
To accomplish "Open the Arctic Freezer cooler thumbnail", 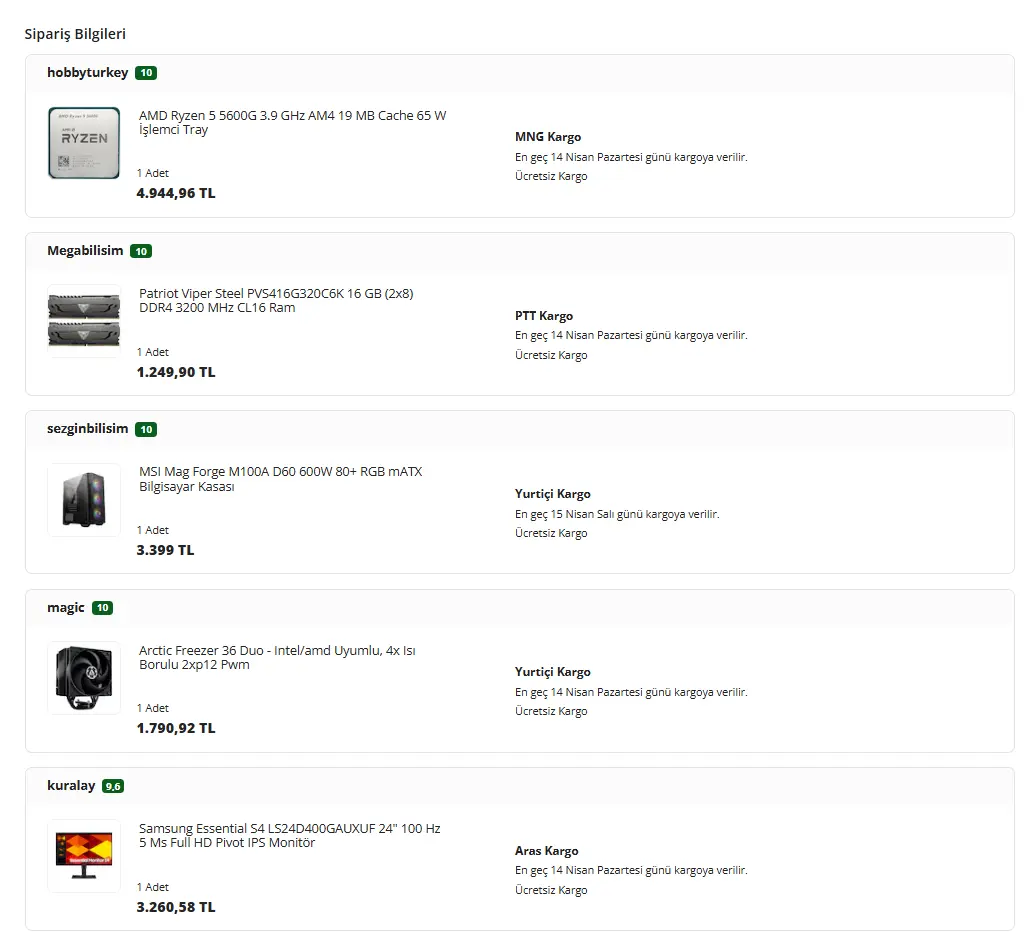I will tap(84, 678).
